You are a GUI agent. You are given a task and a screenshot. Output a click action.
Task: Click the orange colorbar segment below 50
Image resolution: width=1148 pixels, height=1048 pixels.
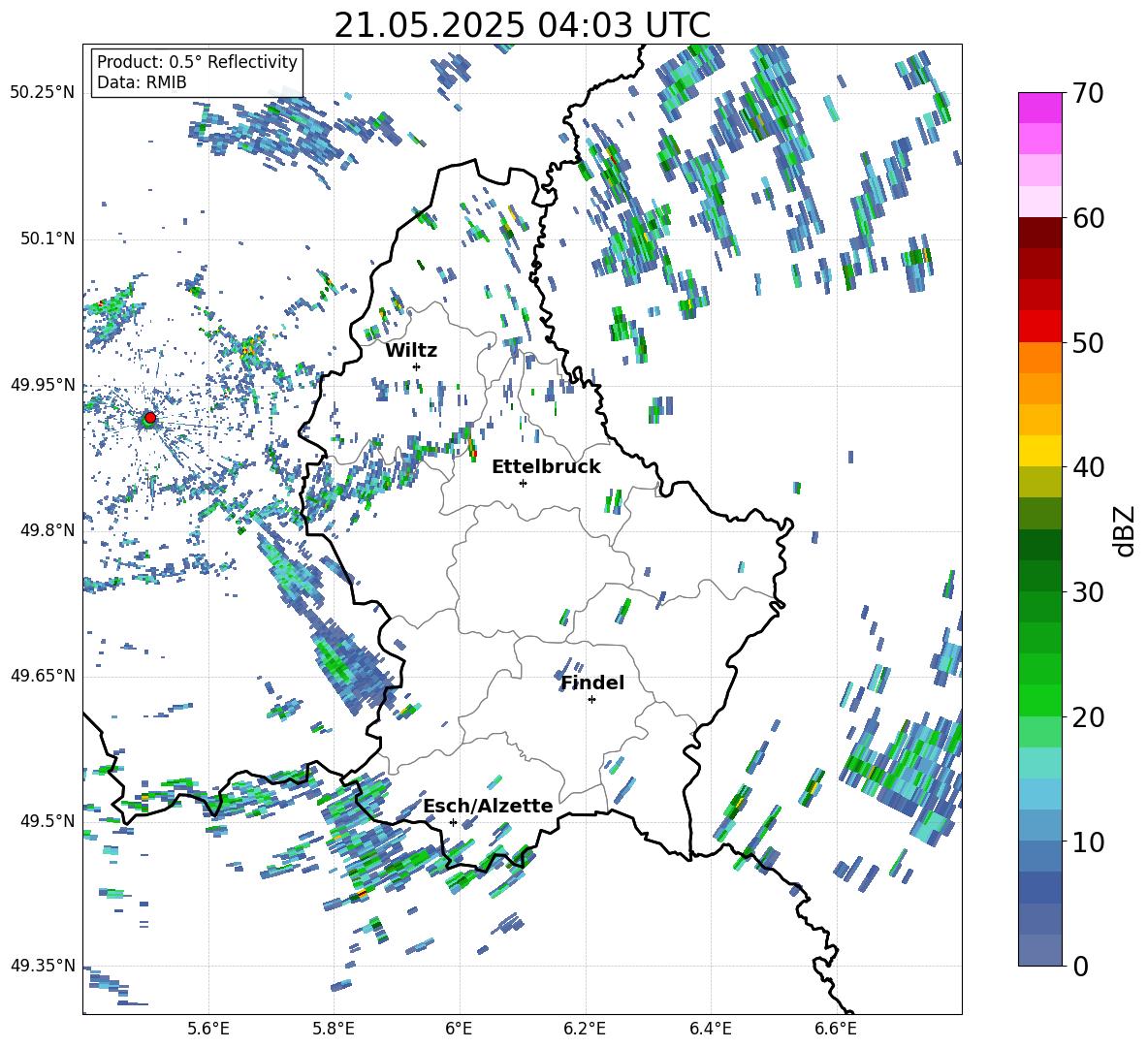1039,358
